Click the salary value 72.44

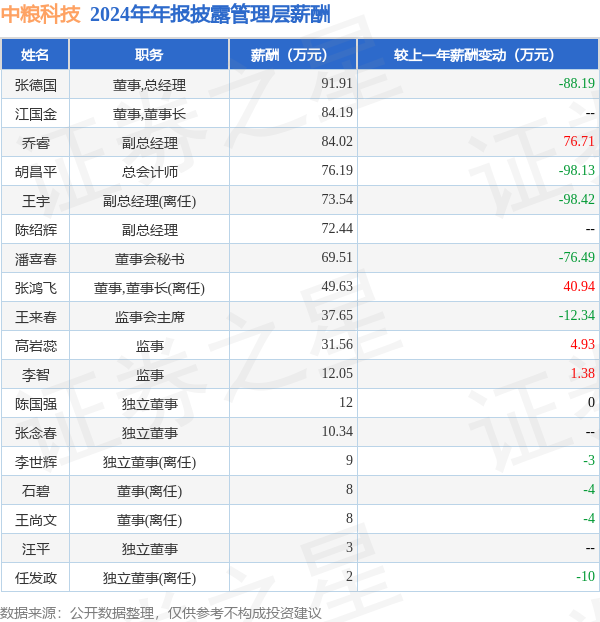[x=337, y=228]
